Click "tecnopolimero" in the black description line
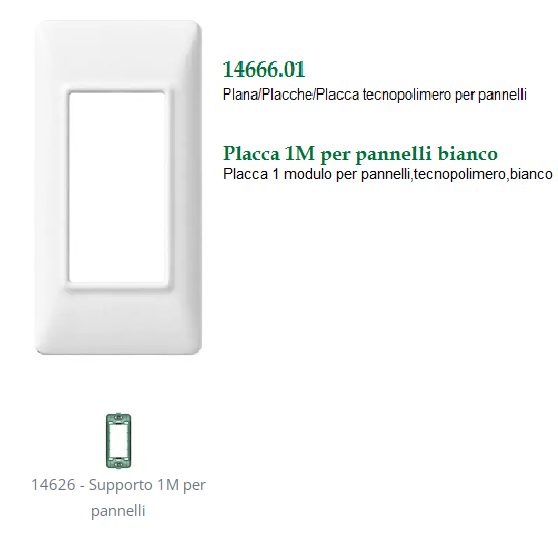The image size is (558, 554). 459,174
